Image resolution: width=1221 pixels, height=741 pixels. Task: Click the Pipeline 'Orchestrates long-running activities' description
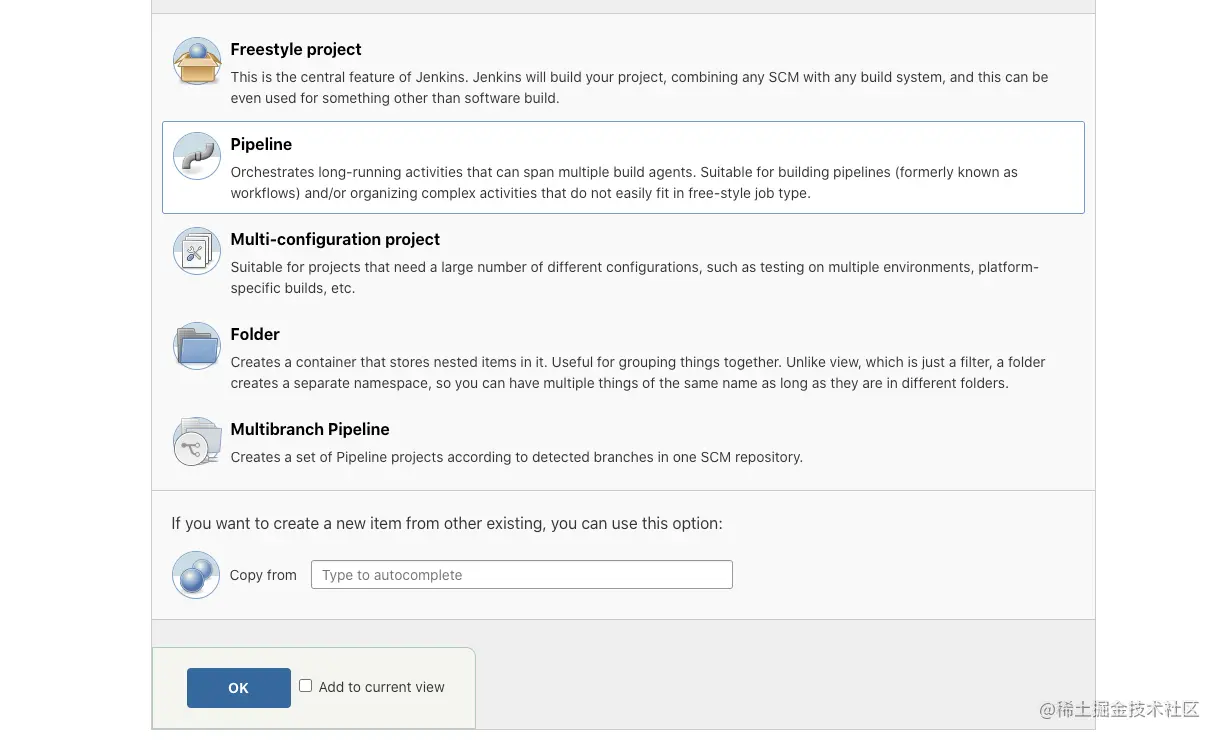pos(624,183)
